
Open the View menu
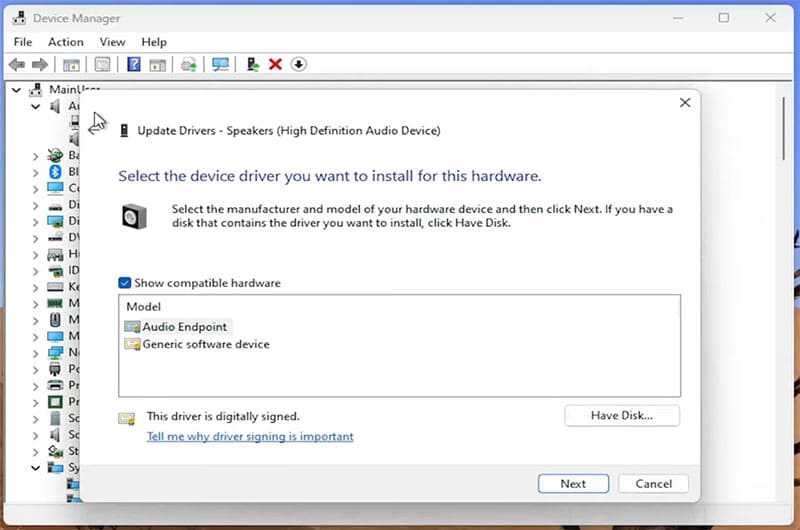pos(112,42)
